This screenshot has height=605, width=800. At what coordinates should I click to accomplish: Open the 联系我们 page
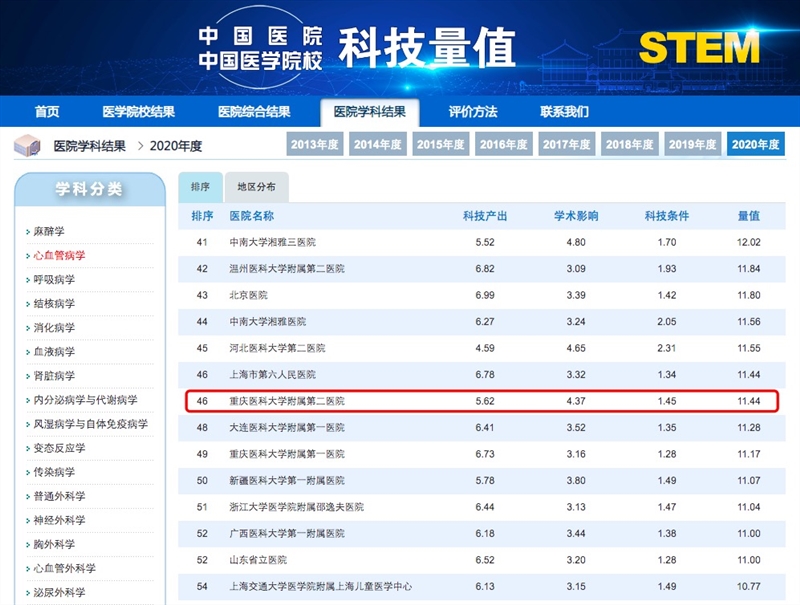564,112
